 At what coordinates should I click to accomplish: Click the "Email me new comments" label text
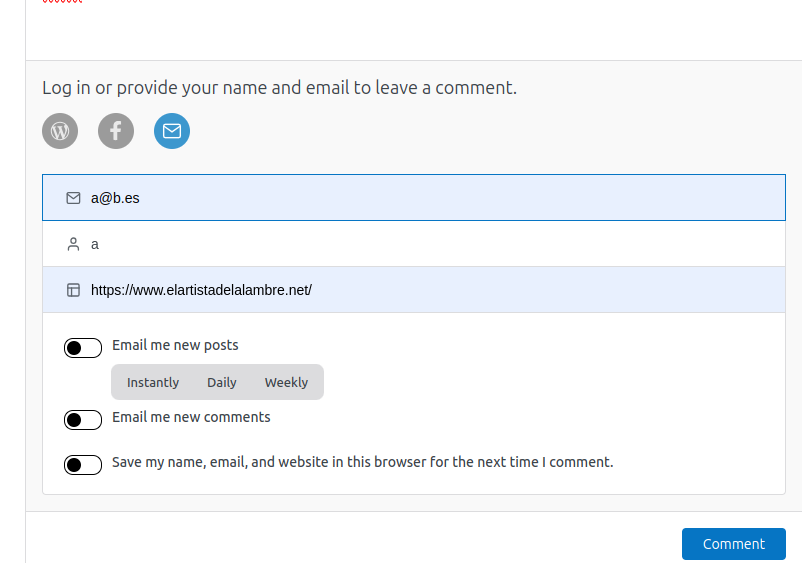click(191, 417)
